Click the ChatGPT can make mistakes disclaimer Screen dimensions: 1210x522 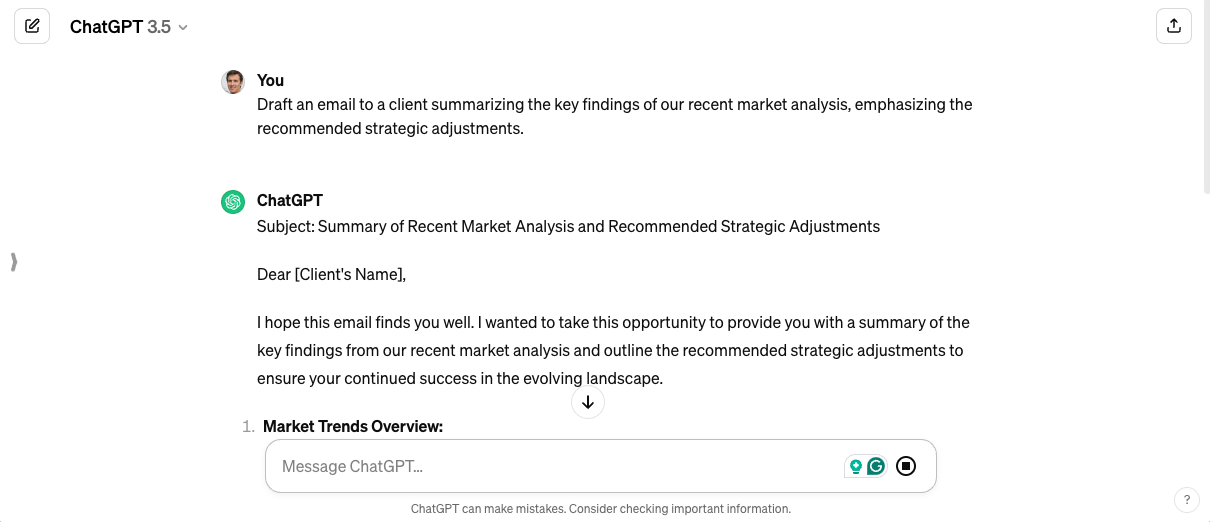coord(601,508)
